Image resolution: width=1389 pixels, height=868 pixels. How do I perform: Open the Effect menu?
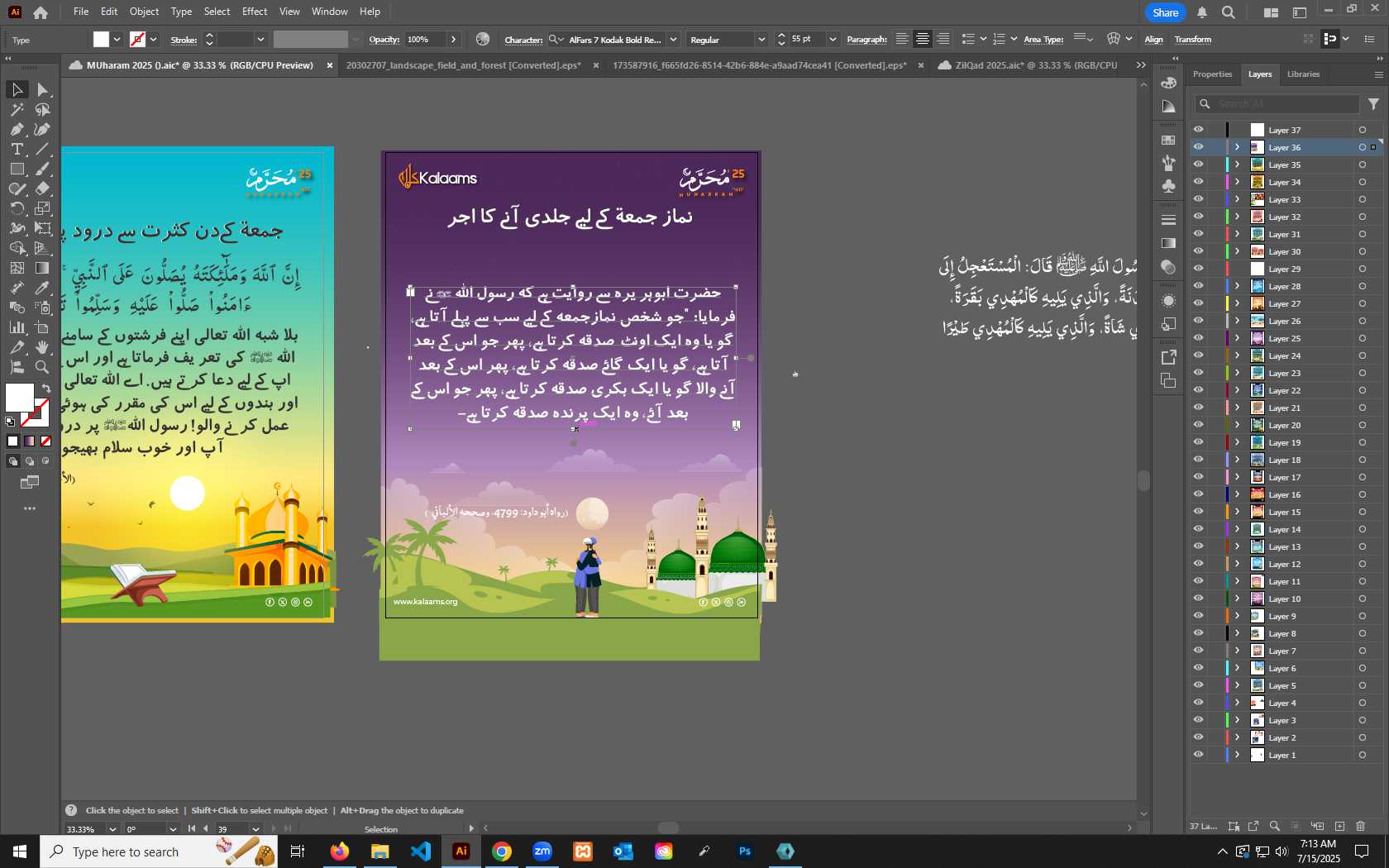pyautogui.click(x=255, y=12)
